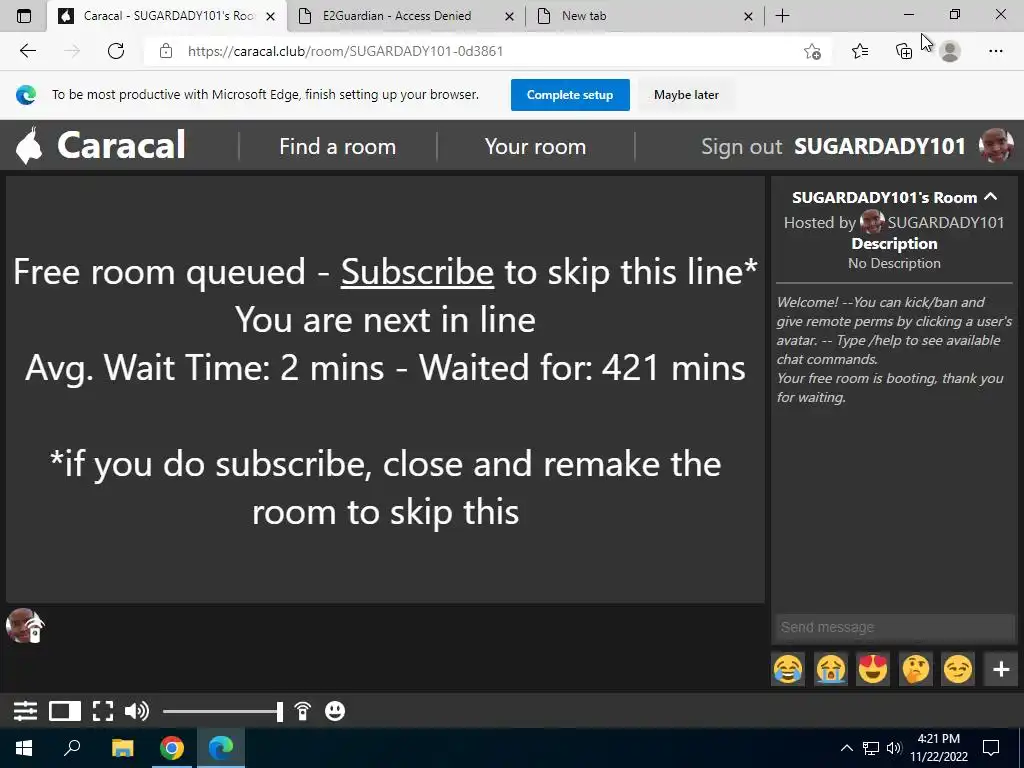Viewport: 1024px width, 768px height.
Task: Send the laughing tears emoji
Action: tap(788, 669)
